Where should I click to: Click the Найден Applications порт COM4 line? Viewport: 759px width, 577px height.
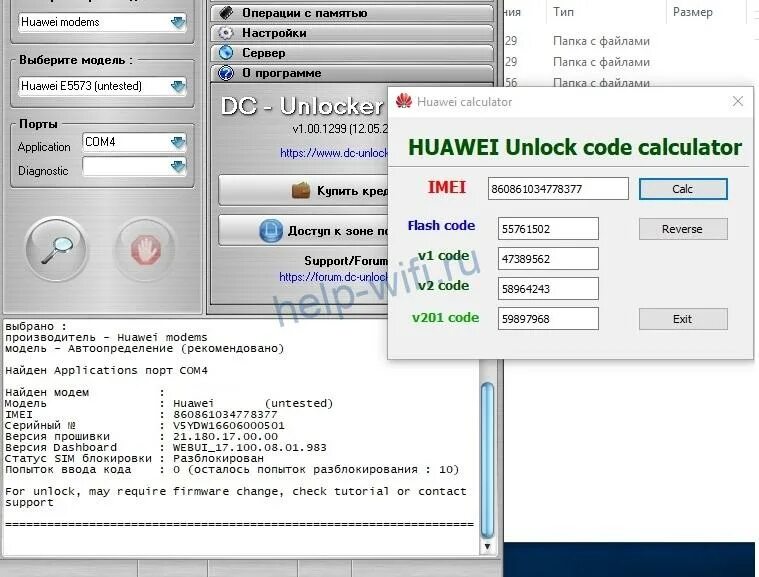(106, 370)
